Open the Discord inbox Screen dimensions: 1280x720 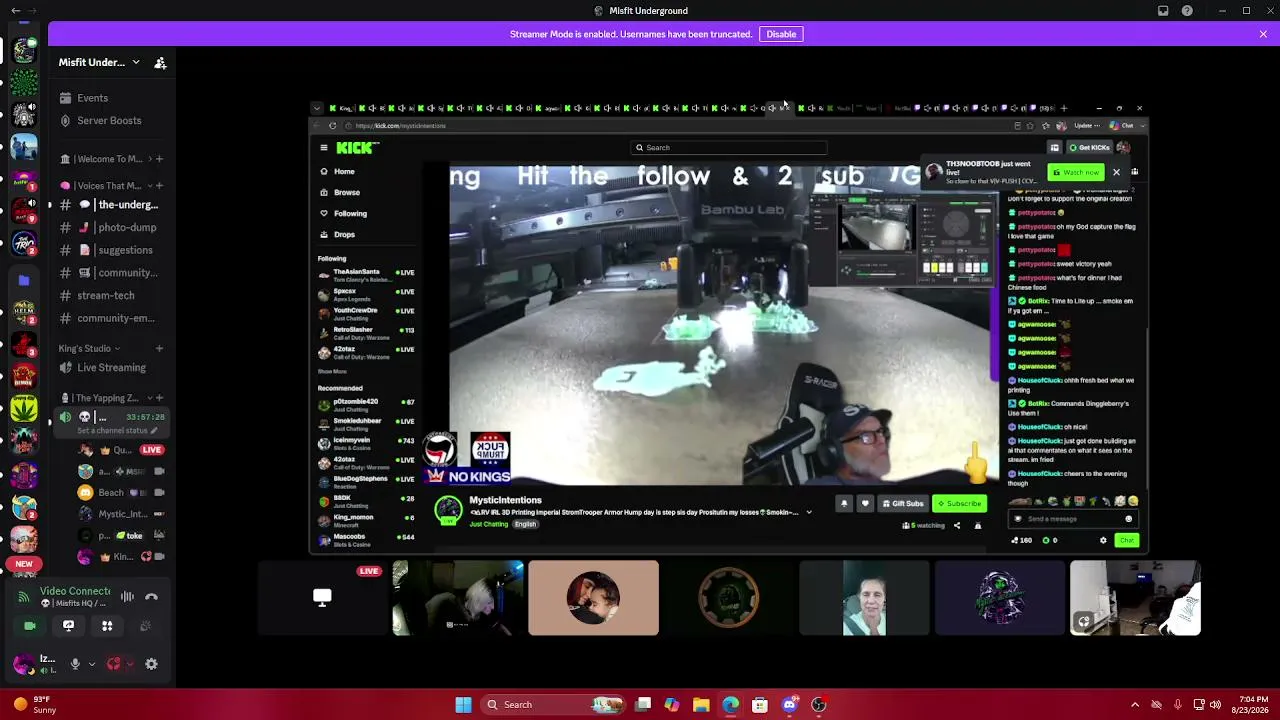(1163, 11)
